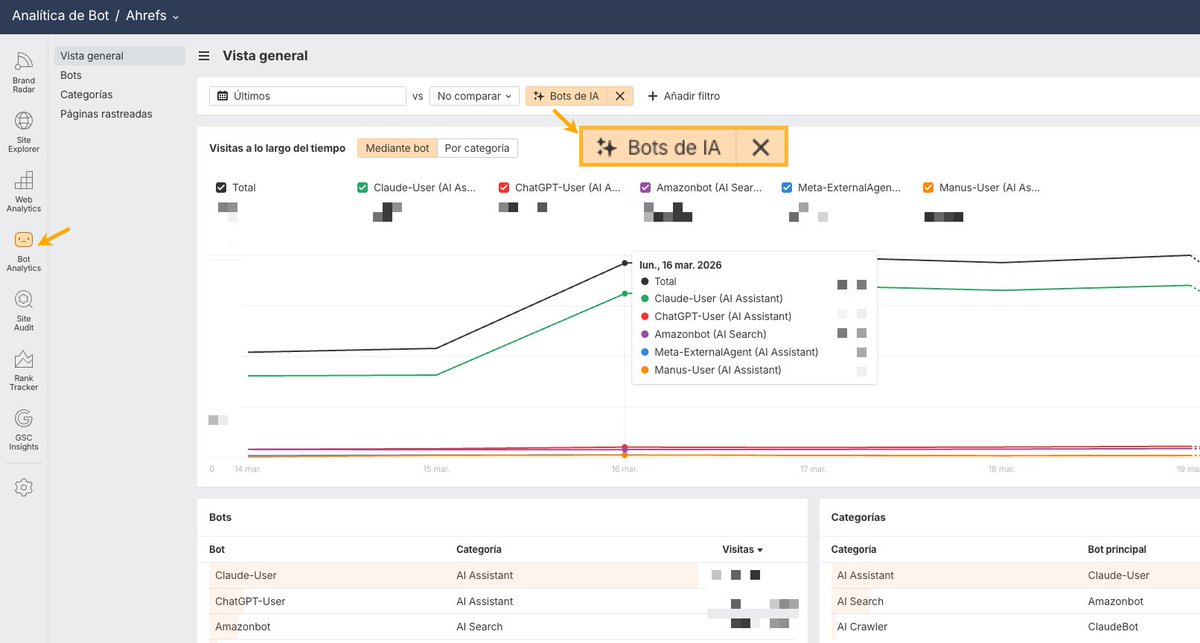Open settings gear in the sidebar
This screenshot has width=1200, height=643.
tap(24, 487)
